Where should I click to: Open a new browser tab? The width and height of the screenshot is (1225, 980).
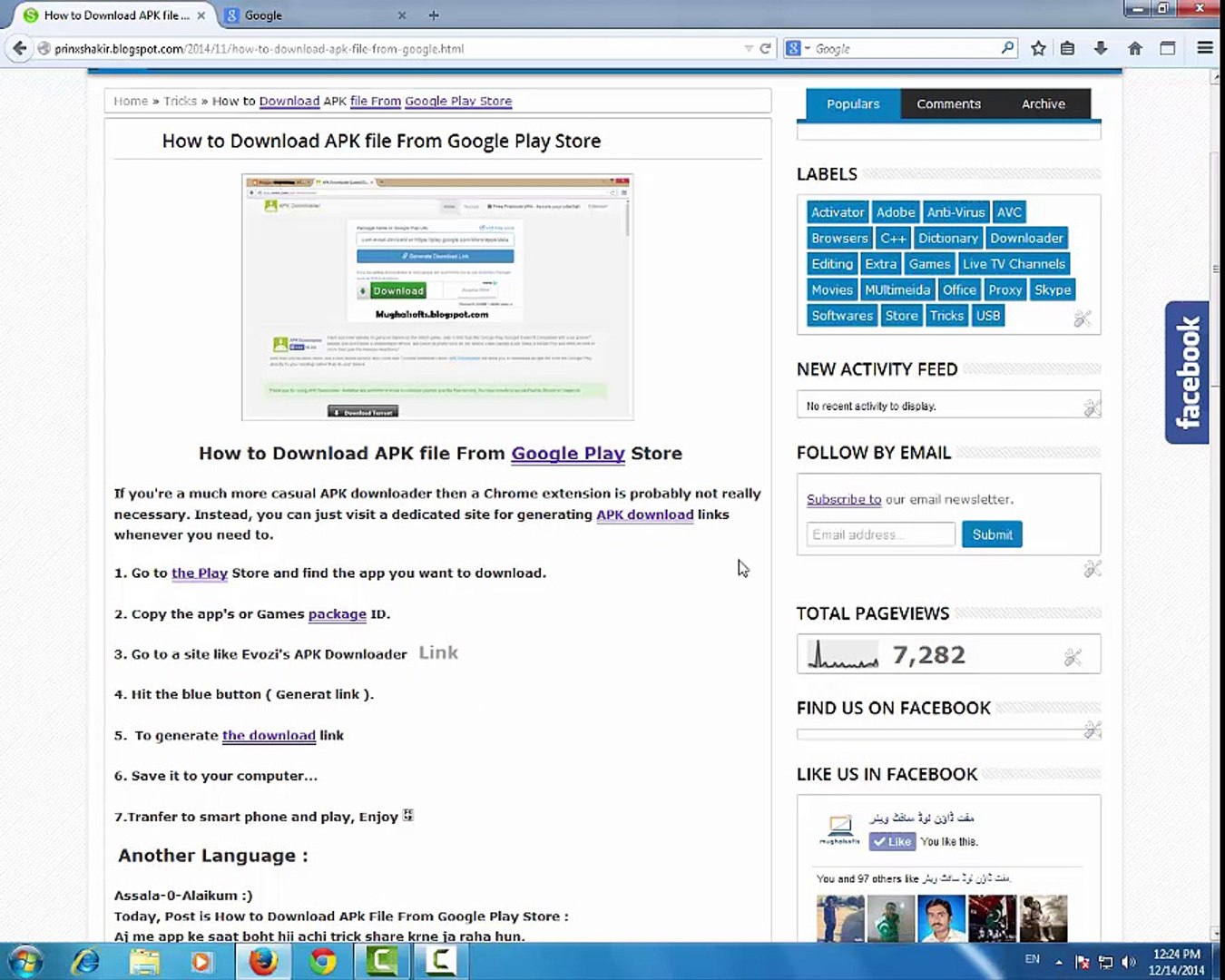[434, 15]
